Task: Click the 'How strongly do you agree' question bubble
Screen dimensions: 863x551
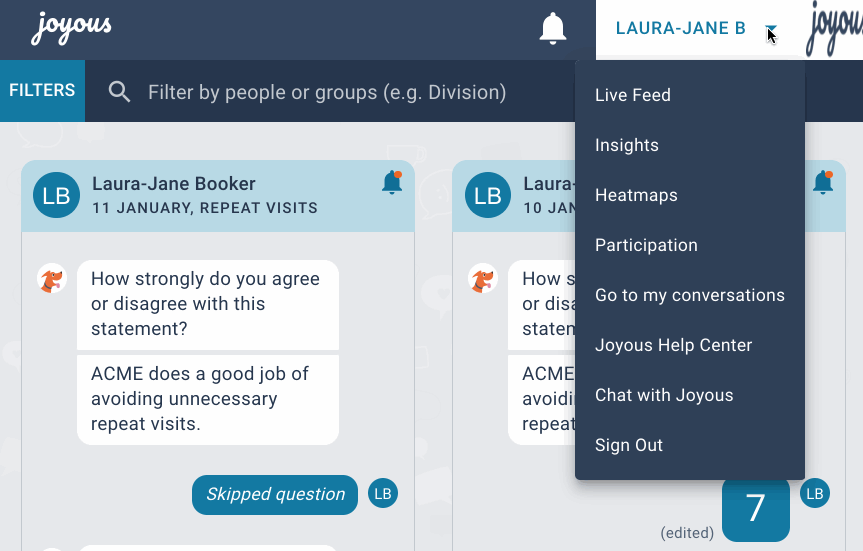Action: coord(208,304)
